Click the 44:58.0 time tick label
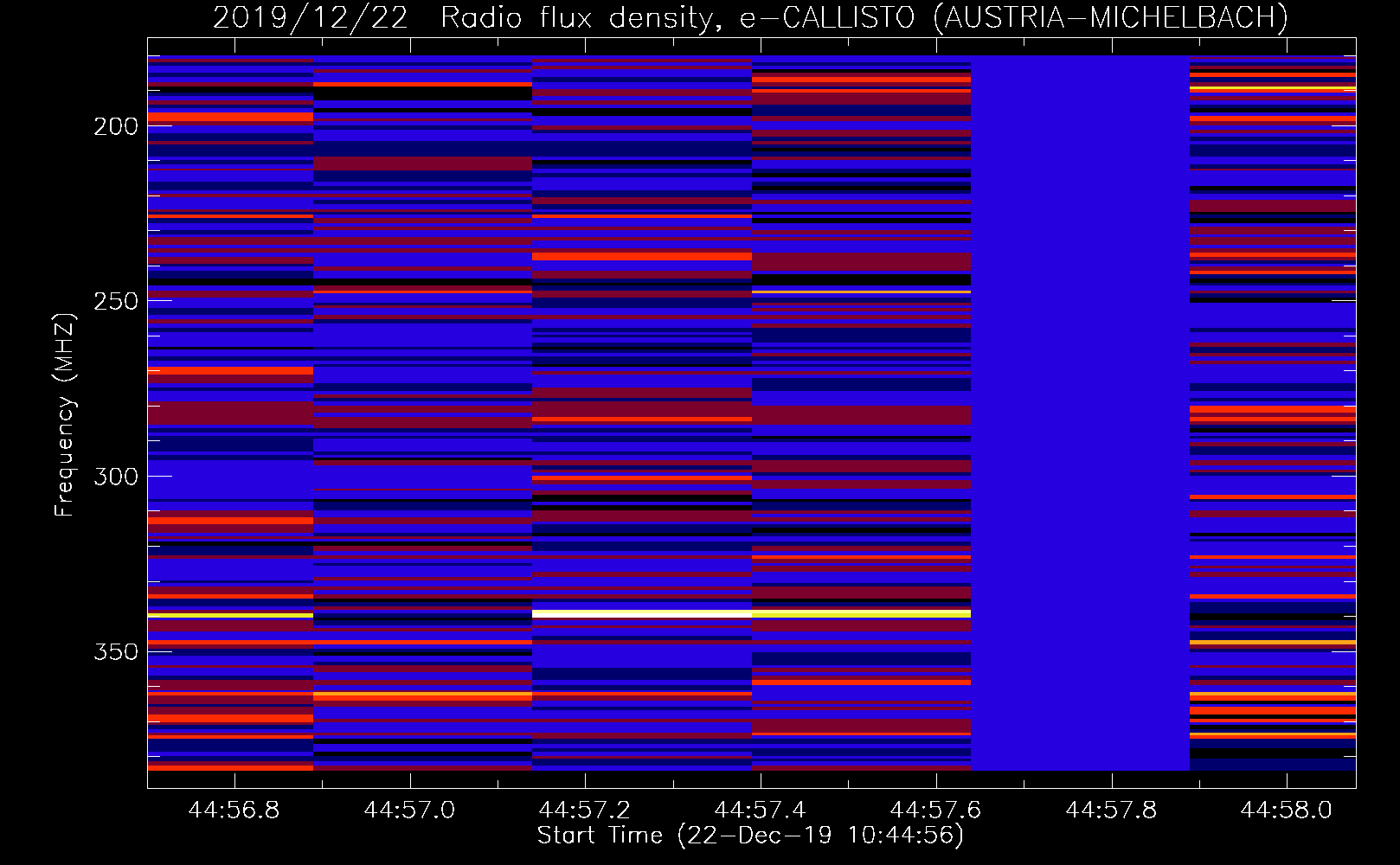1400x865 pixels. 1286,811
